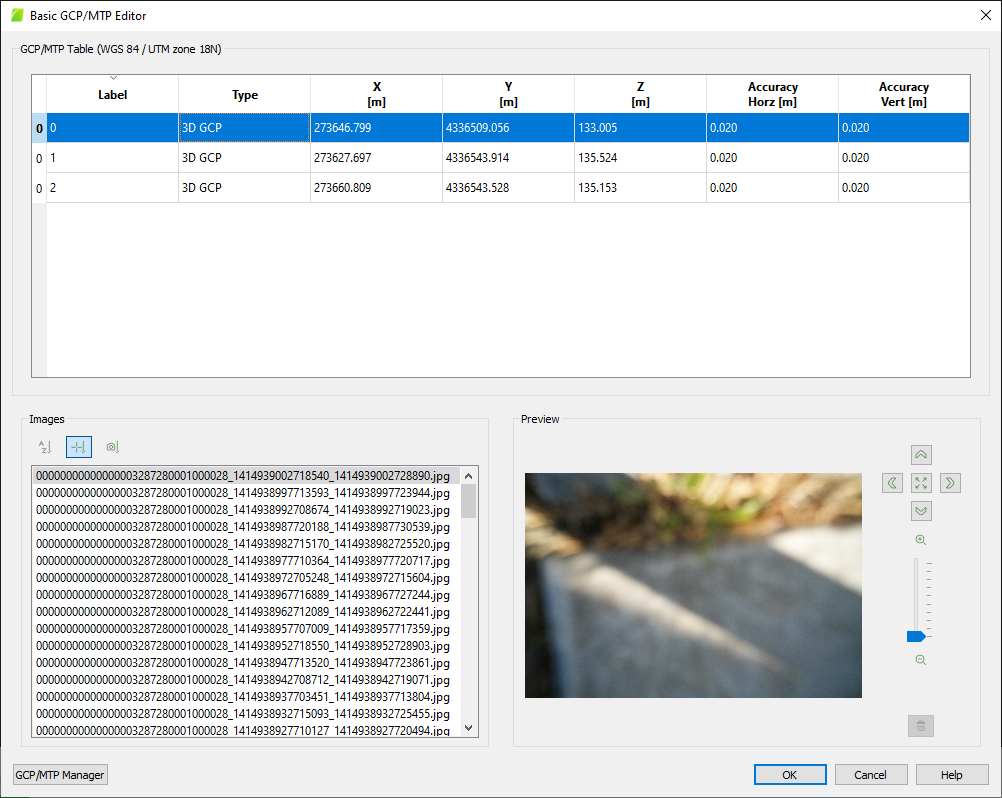Click the trash icon to remove mark
Screen dimensions: 1002x798
[921, 726]
